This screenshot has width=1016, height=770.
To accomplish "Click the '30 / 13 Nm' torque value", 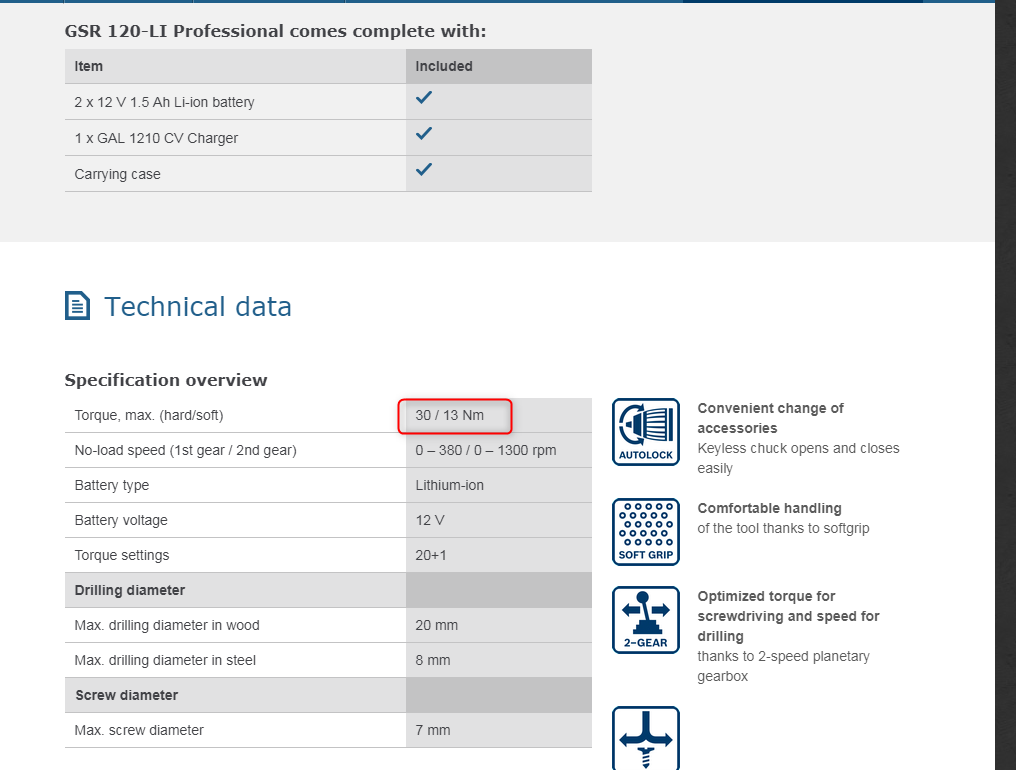I will coord(450,415).
